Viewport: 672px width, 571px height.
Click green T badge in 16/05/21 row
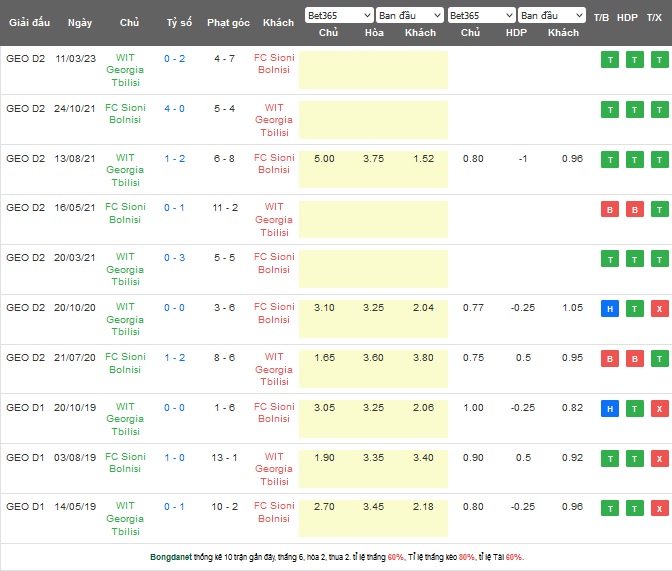click(x=659, y=209)
